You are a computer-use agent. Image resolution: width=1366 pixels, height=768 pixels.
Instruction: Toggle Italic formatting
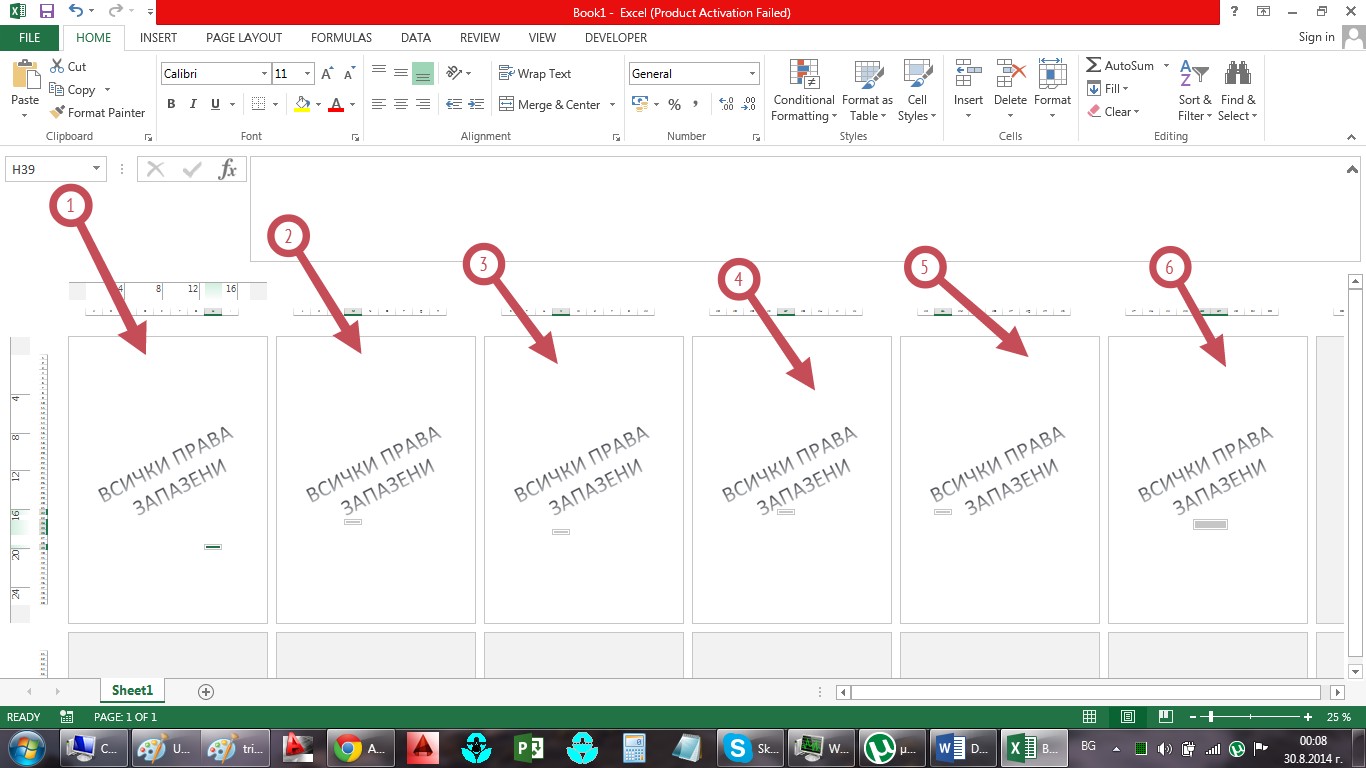click(193, 104)
